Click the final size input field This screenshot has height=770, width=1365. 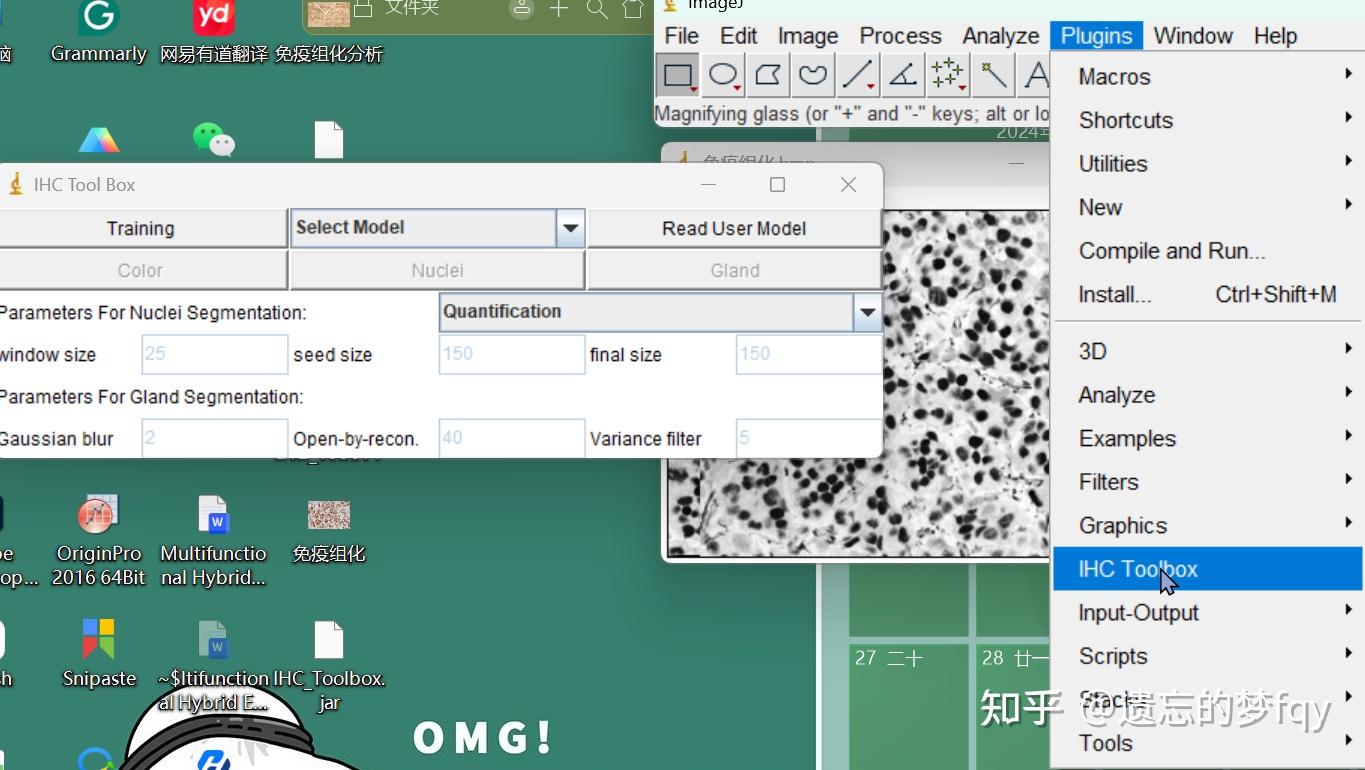click(808, 354)
